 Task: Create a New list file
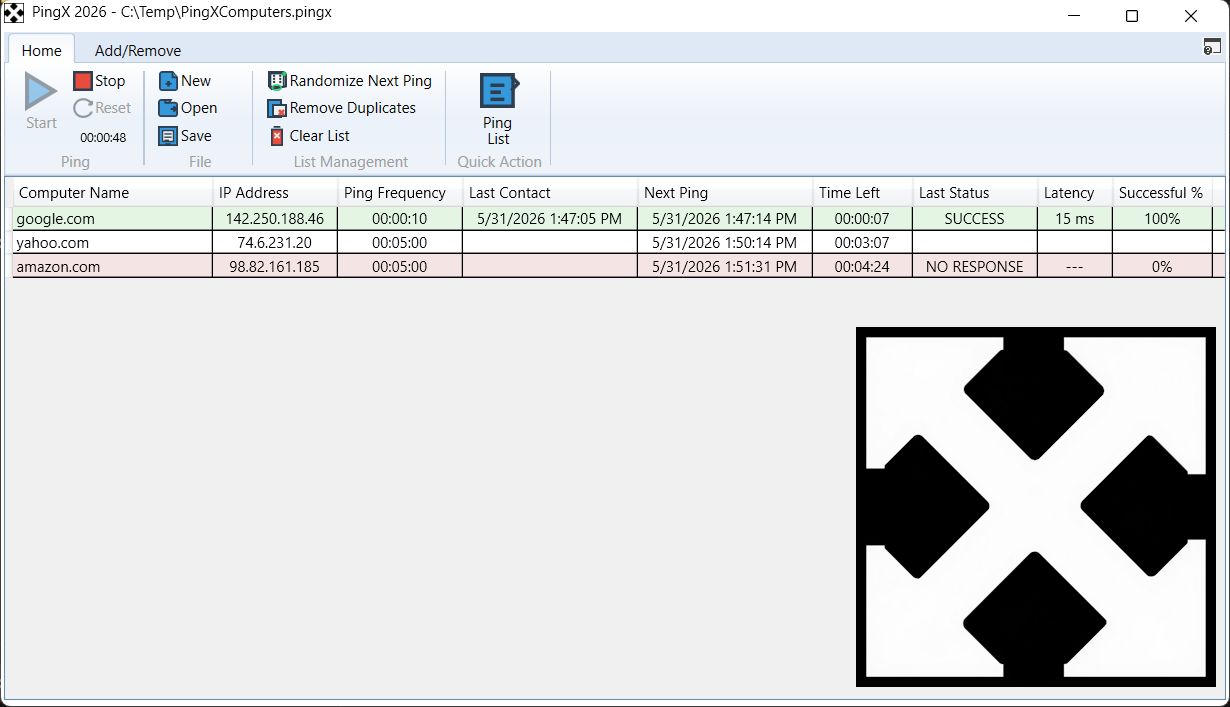[x=185, y=81]
